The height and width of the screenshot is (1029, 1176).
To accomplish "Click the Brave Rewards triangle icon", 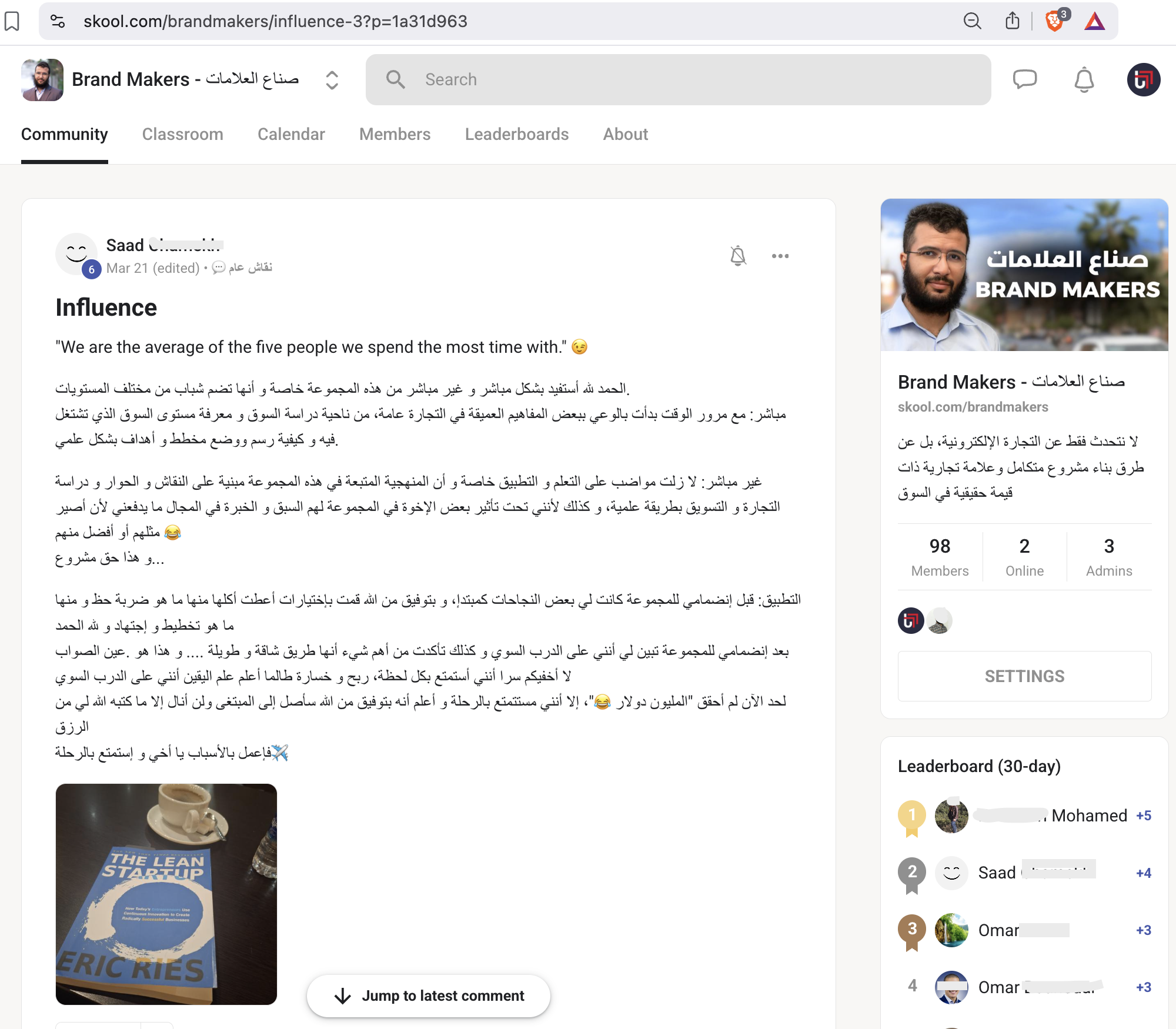I will (x=1094, y=21).
